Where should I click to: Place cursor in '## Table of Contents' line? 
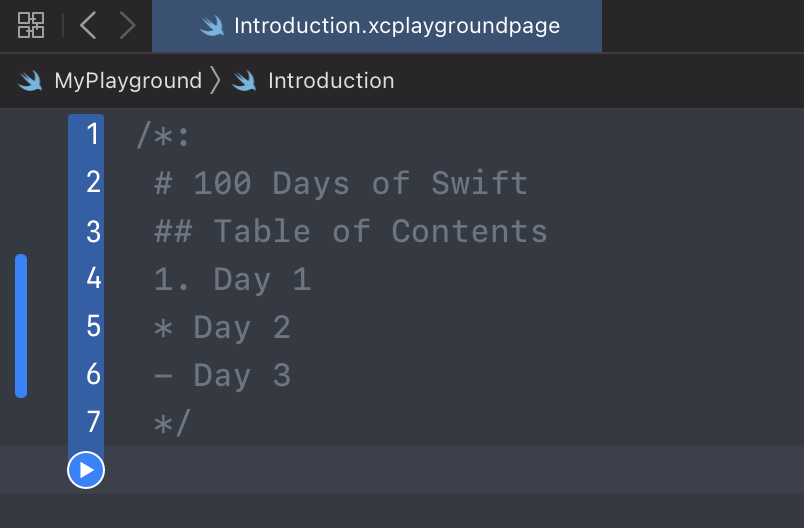351,231
